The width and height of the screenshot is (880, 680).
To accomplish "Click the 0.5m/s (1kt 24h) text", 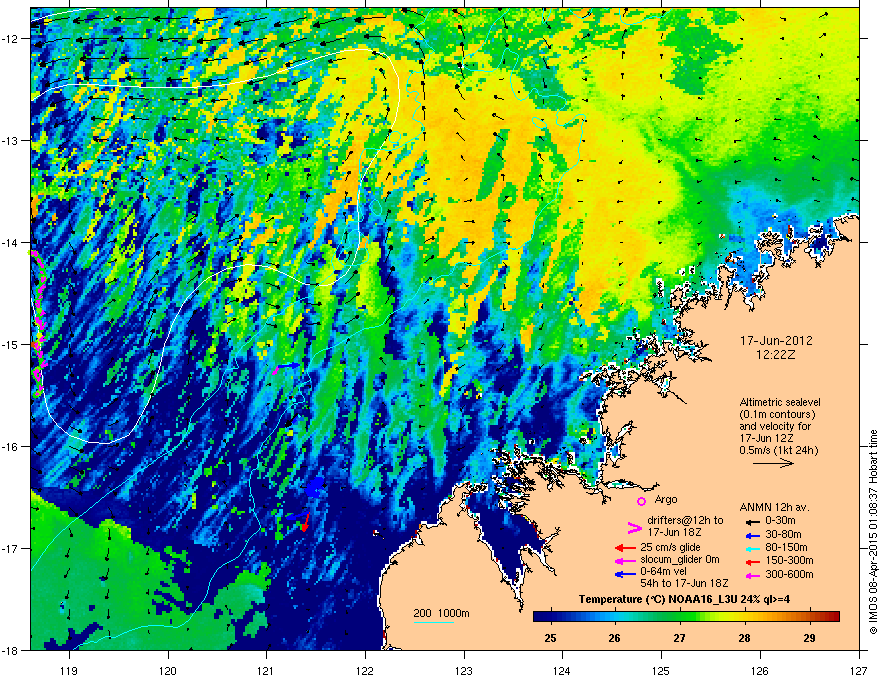I will [x=779, y=450].
